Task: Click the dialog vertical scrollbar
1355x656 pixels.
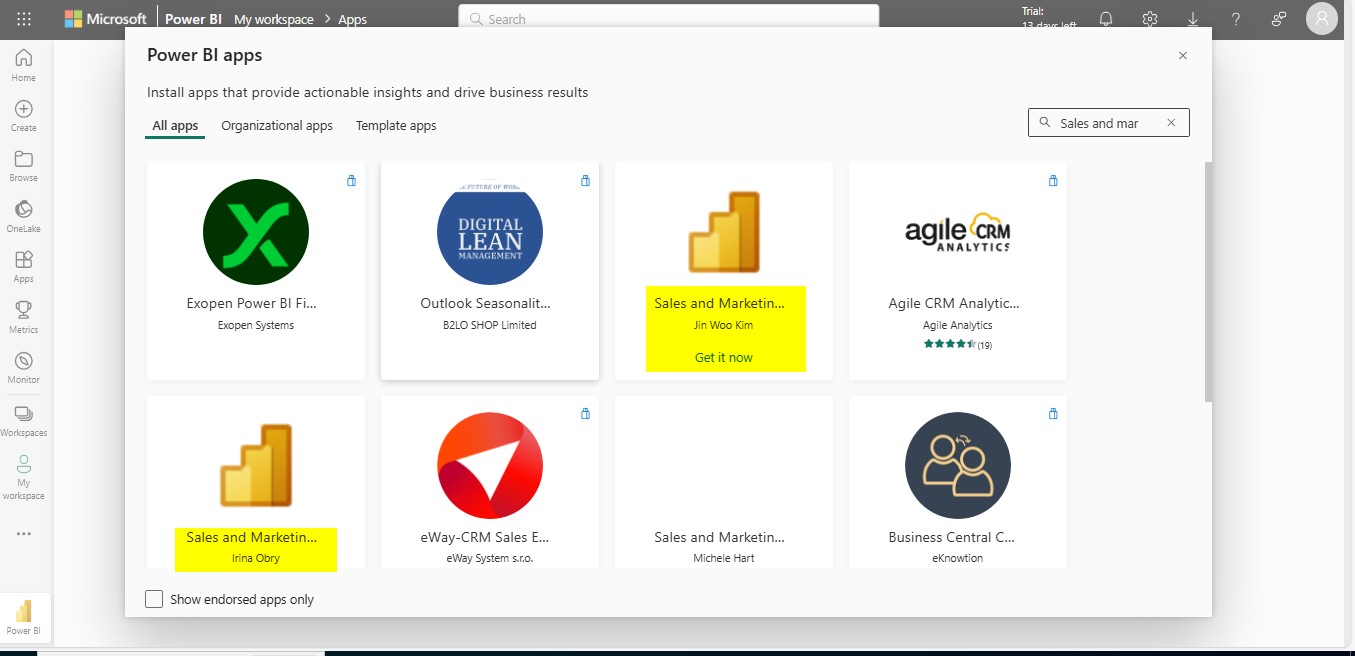Action: click(1209, 282)
